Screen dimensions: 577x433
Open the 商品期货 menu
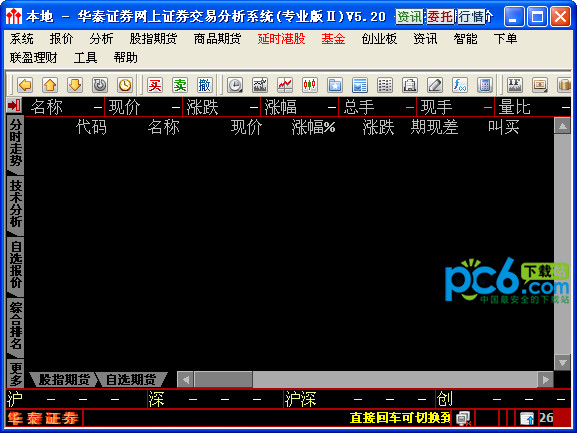pos(217,39)
